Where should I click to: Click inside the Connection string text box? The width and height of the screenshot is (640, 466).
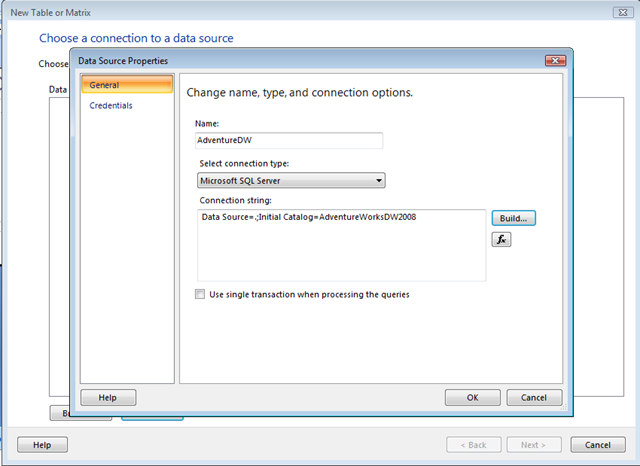pos(342,245)
